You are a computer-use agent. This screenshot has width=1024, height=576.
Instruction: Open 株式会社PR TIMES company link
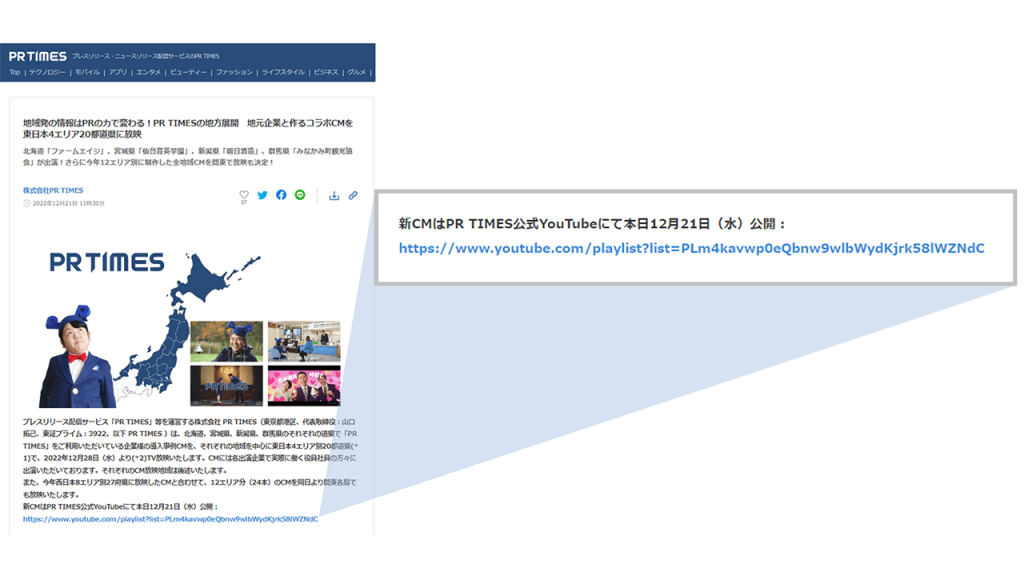pos(53,191)
